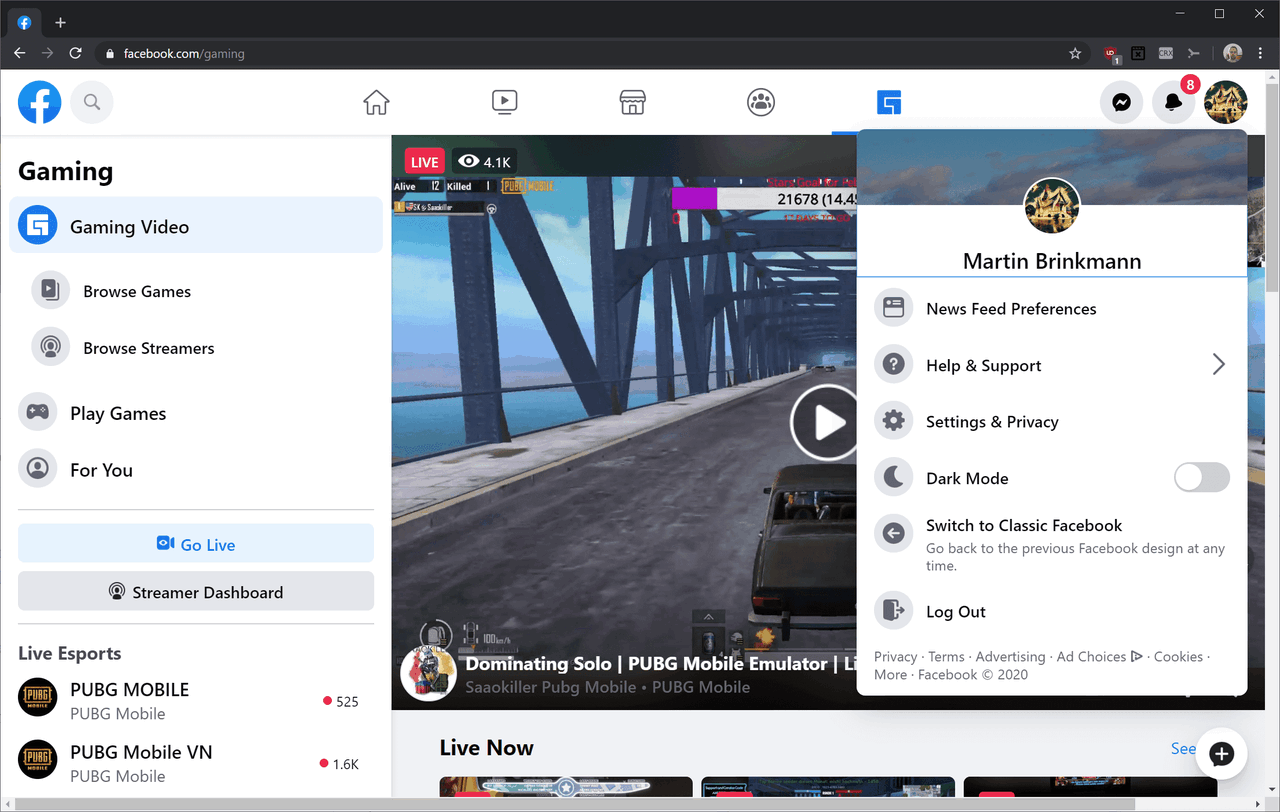Open Play Games

(x=118, y=413)
